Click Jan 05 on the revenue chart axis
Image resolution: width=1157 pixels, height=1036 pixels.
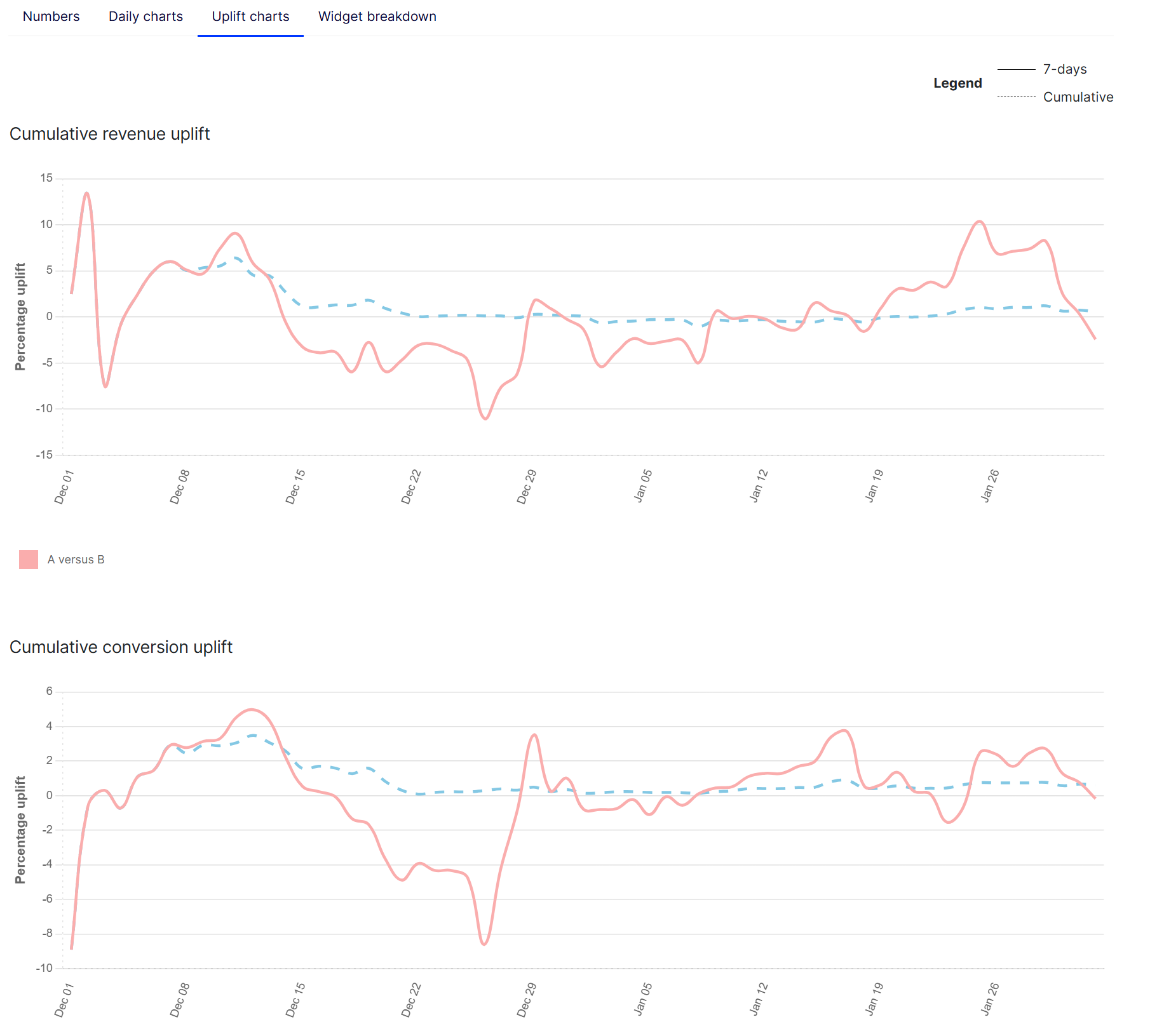(643, 486)
